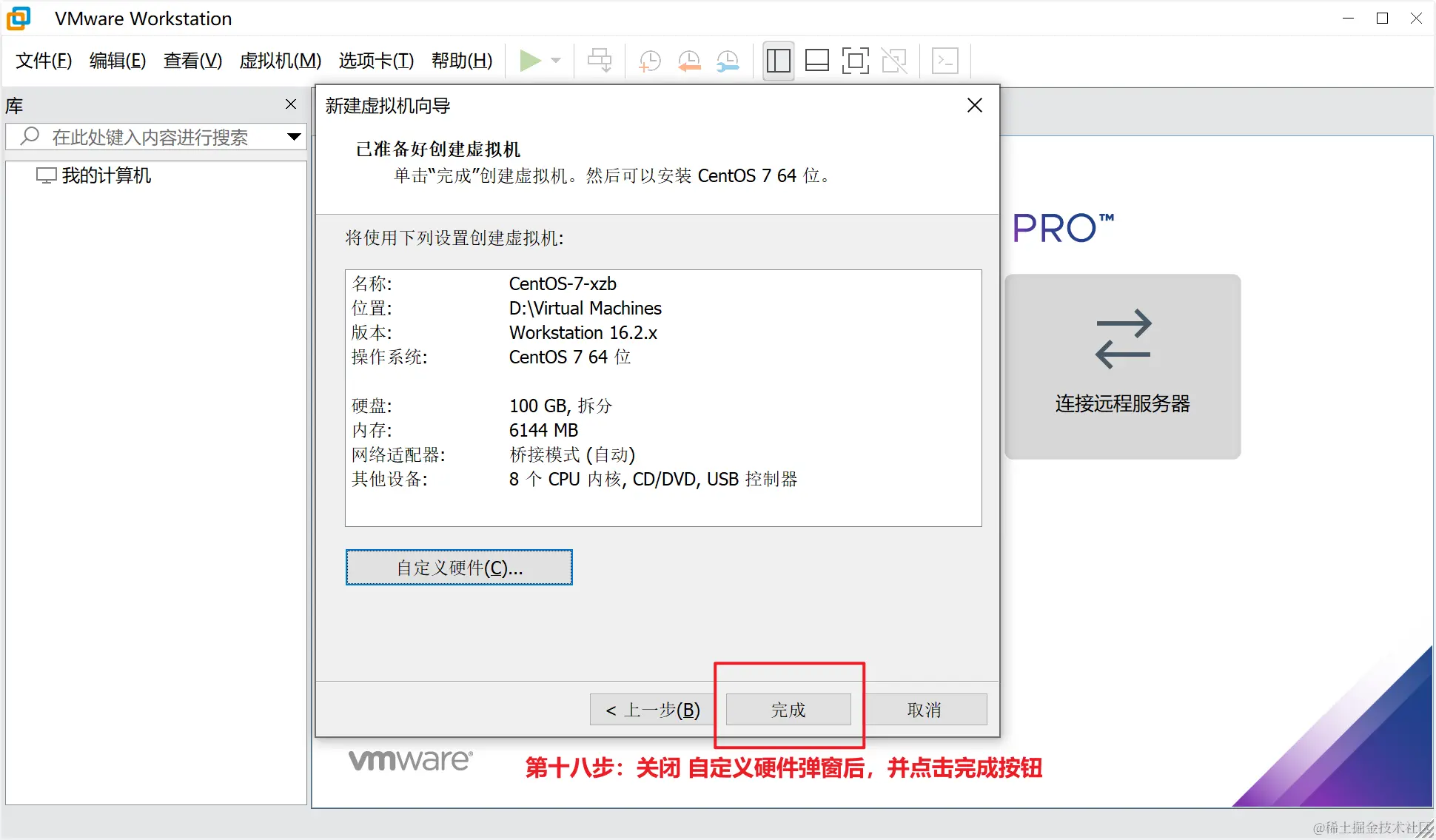Click the green Power On play icon
The image size is (1436, 840).
click(x=530, y=61)
